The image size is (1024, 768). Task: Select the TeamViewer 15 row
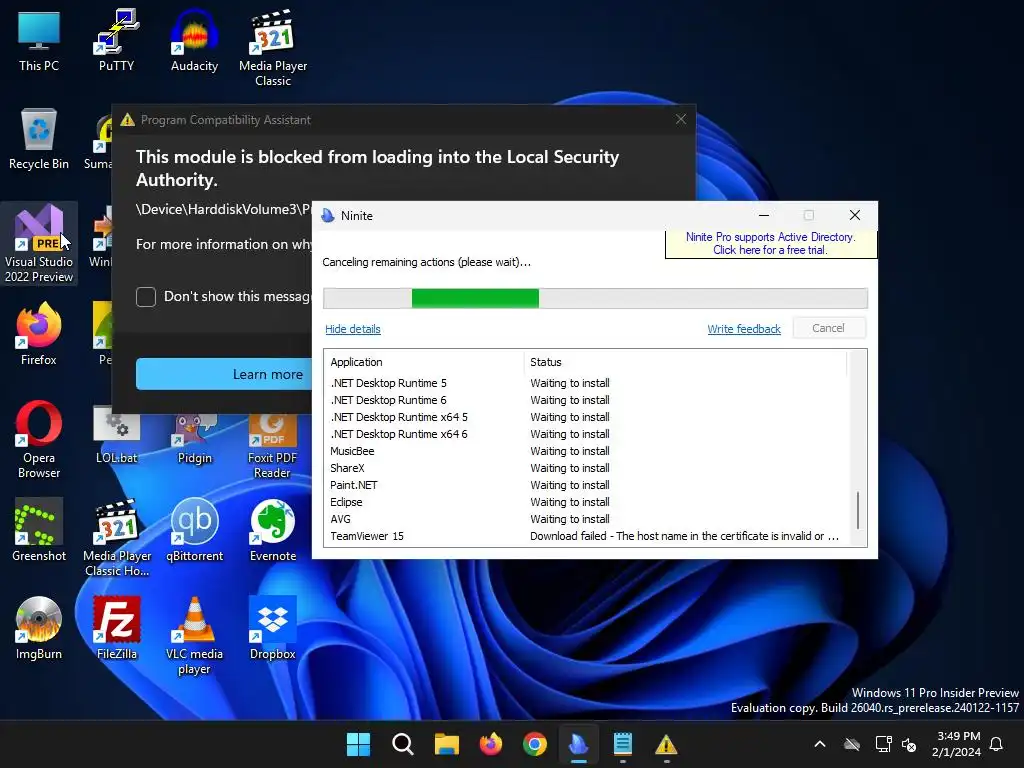click(586, 536)
